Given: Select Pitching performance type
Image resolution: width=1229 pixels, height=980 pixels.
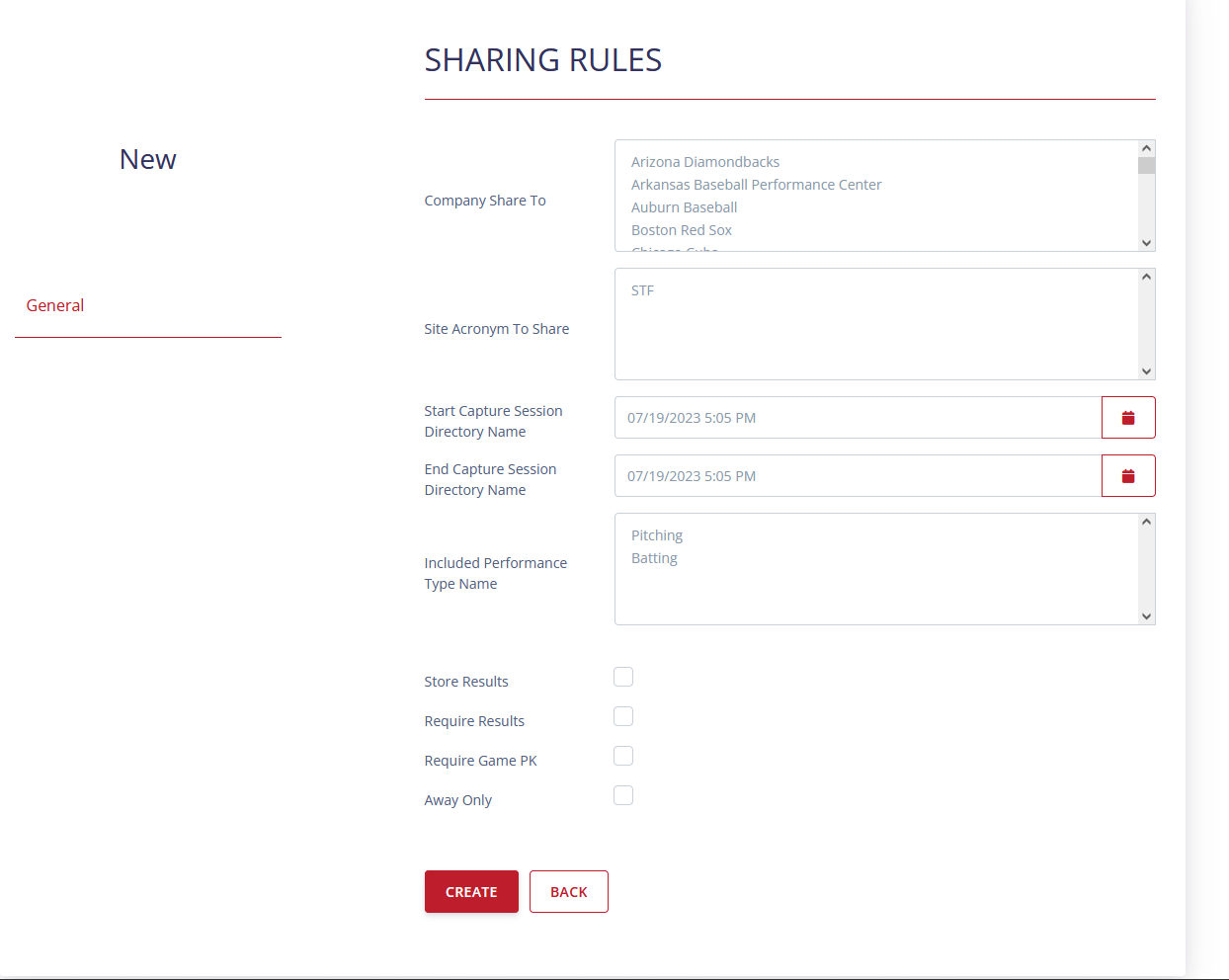Looking at the screenshot, I should point(657,535).
